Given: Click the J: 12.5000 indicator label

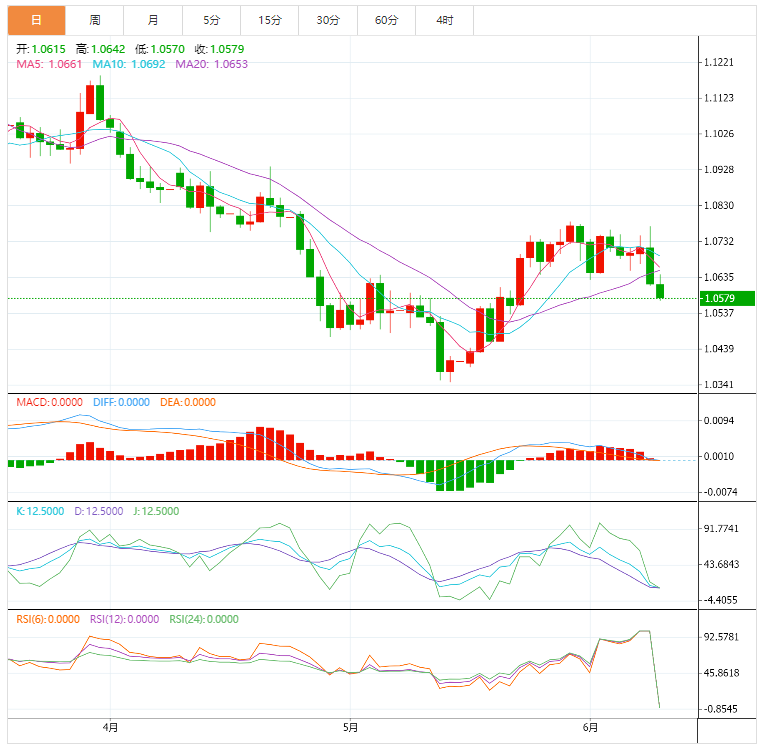Looking at the screenshot, I should [156, 512].
